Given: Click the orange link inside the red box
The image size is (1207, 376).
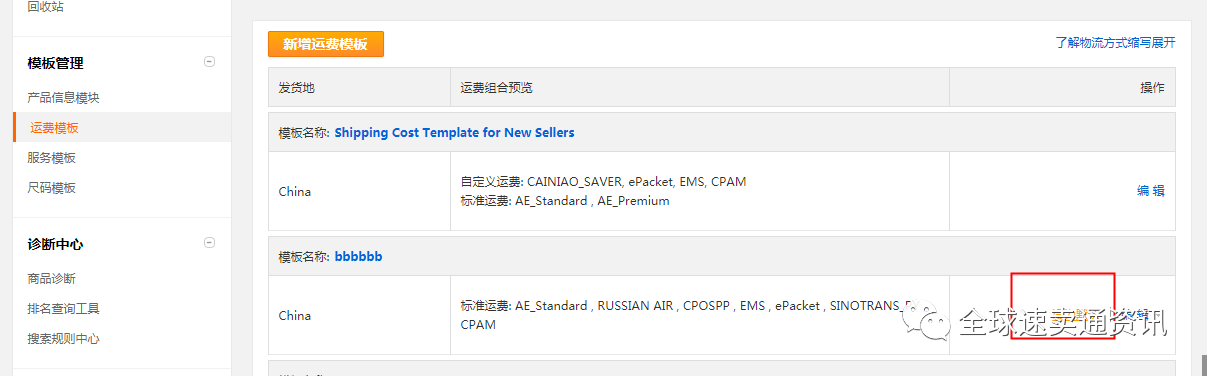Looking at the screenshot, I should pyautogui.click(x=1069, y=315).
